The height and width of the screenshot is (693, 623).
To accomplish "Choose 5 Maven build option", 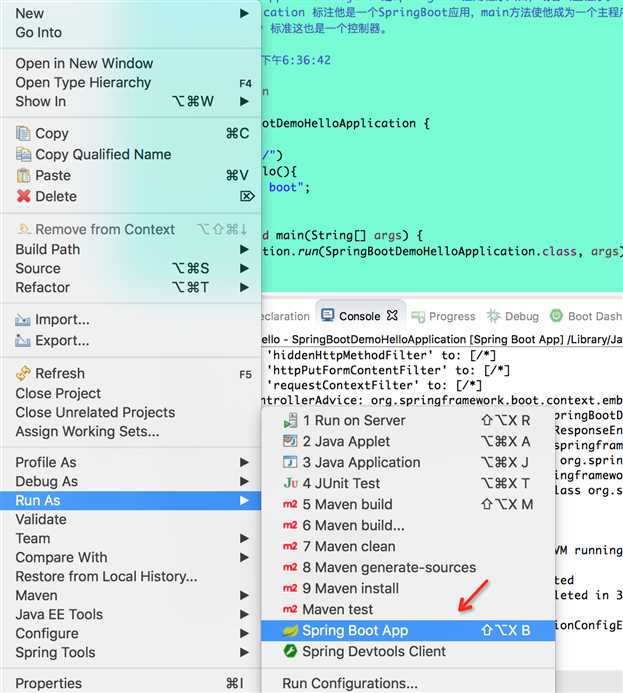I will pos(408,504).
